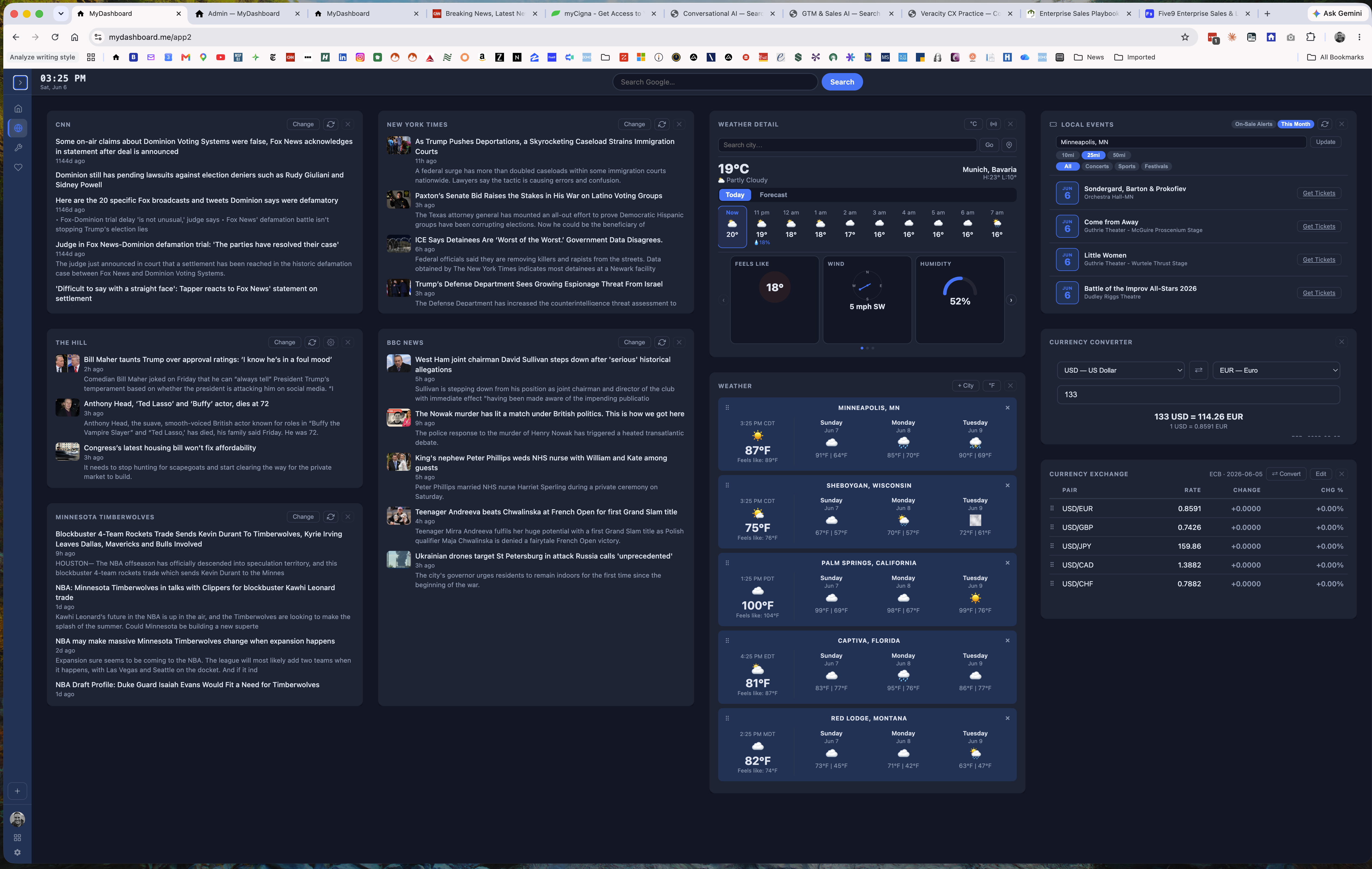Image resolution: width=1372 pixels, height=869 pixels.
Task: Swap currencies in Currency Converter
Action: click(x=1199, y=370)
